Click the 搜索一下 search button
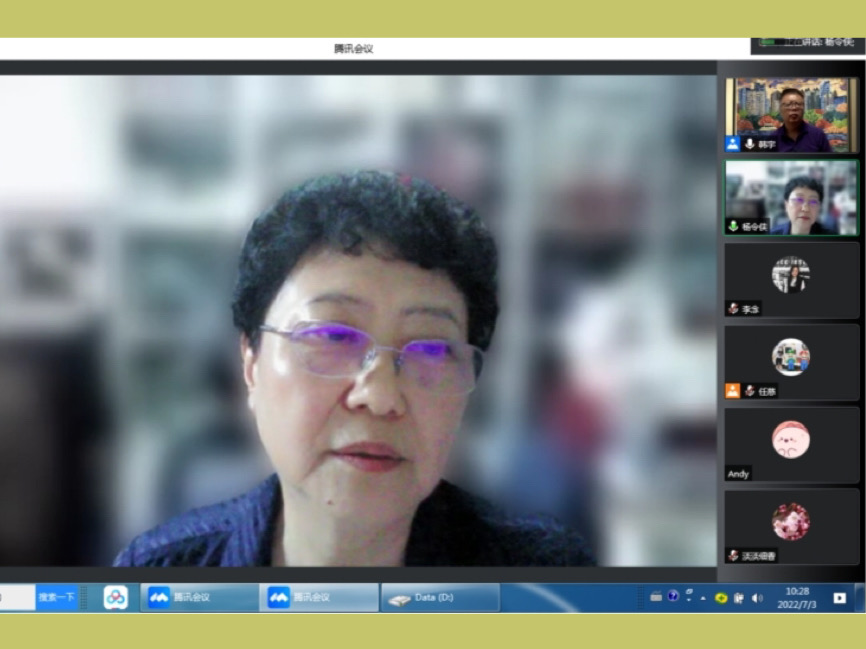This screenshot has height=649, width=866. coord(56,597)
